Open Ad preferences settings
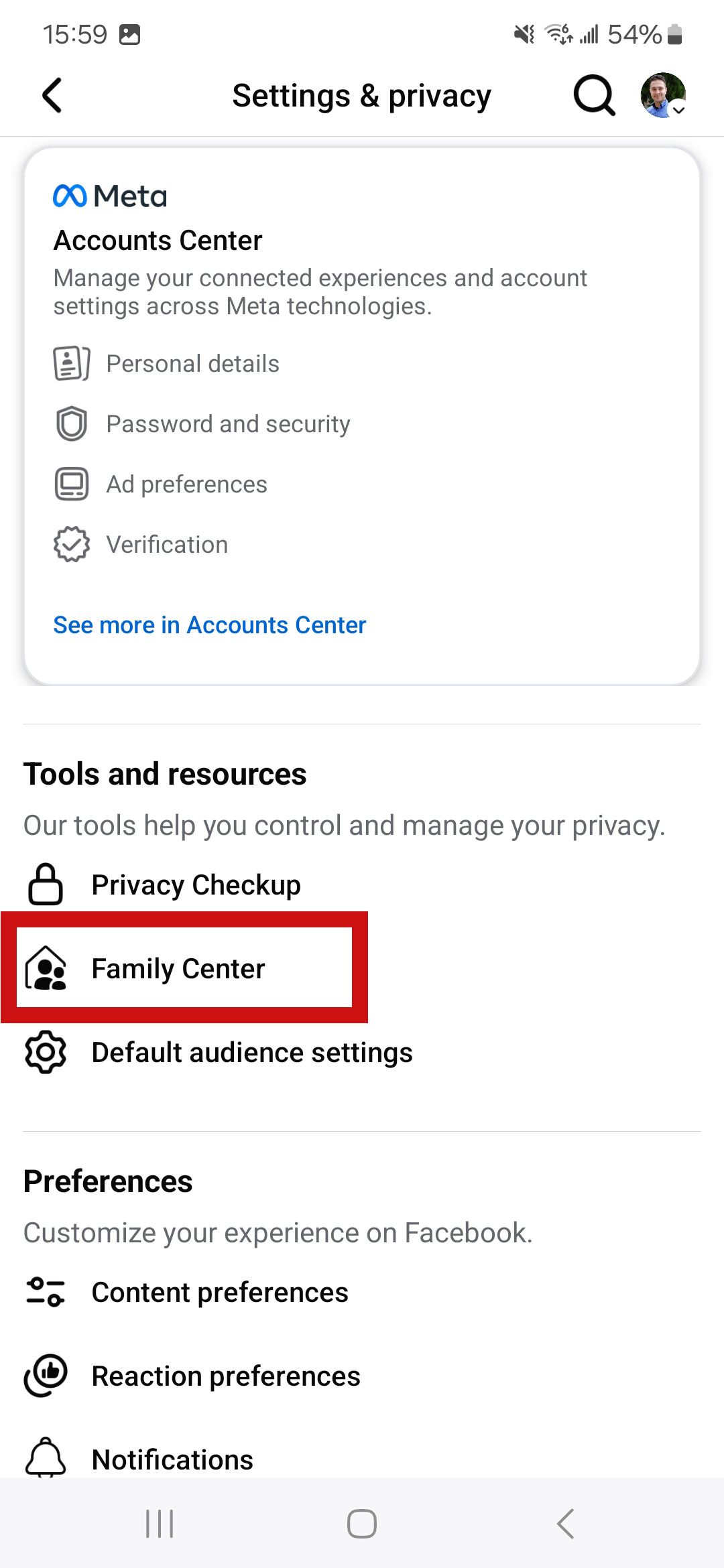This screenshot has height=1568, width=724. 186,484
